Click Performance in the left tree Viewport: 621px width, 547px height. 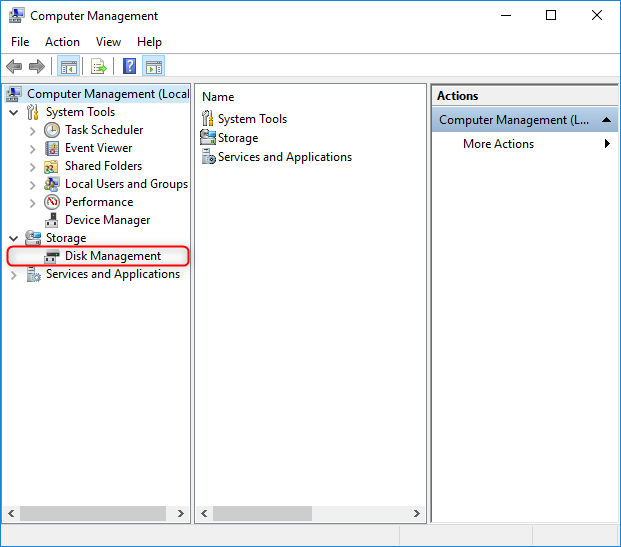pyautogui.click(x=98, y=202)
